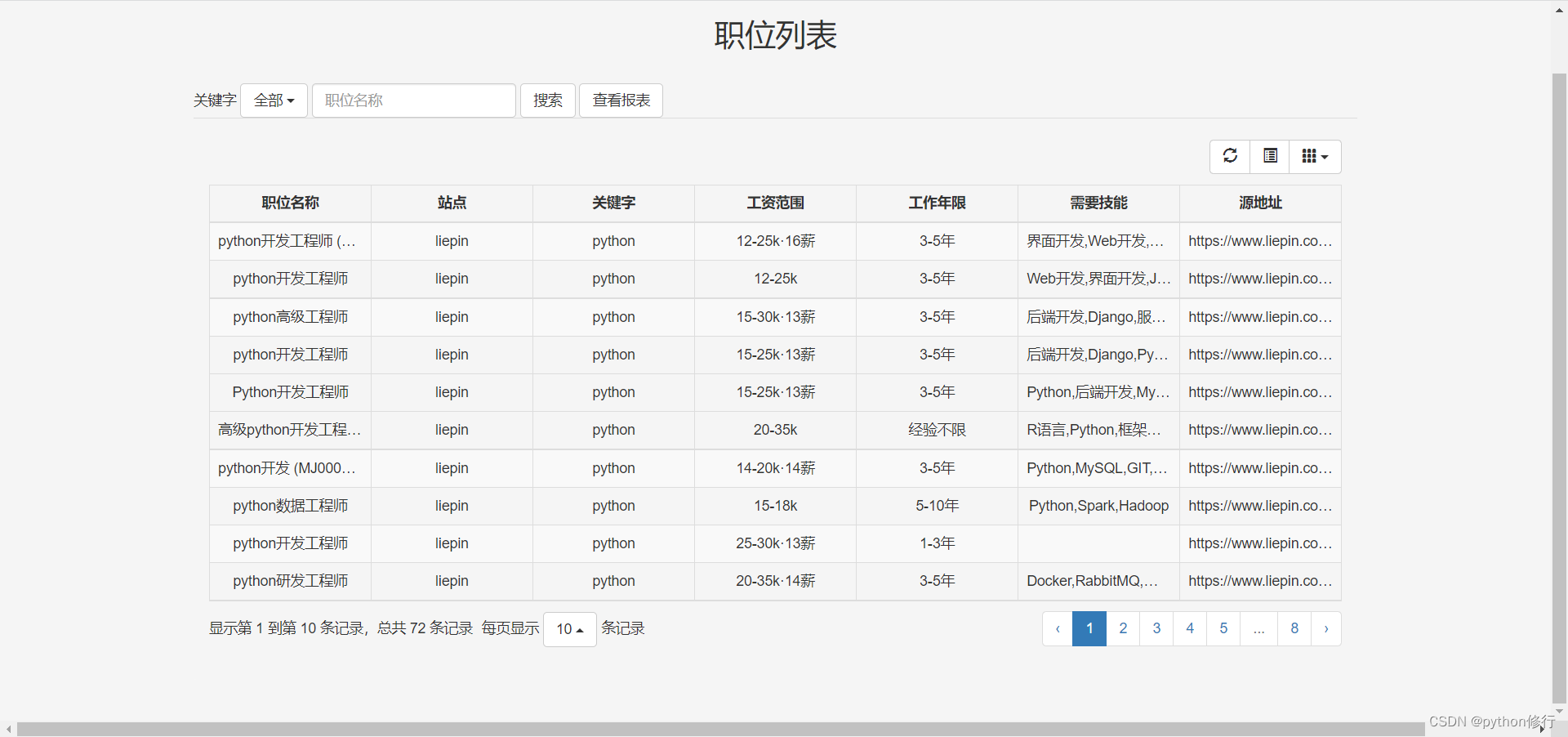Click the 高级python开发工程 job name cell

point(290,430)
